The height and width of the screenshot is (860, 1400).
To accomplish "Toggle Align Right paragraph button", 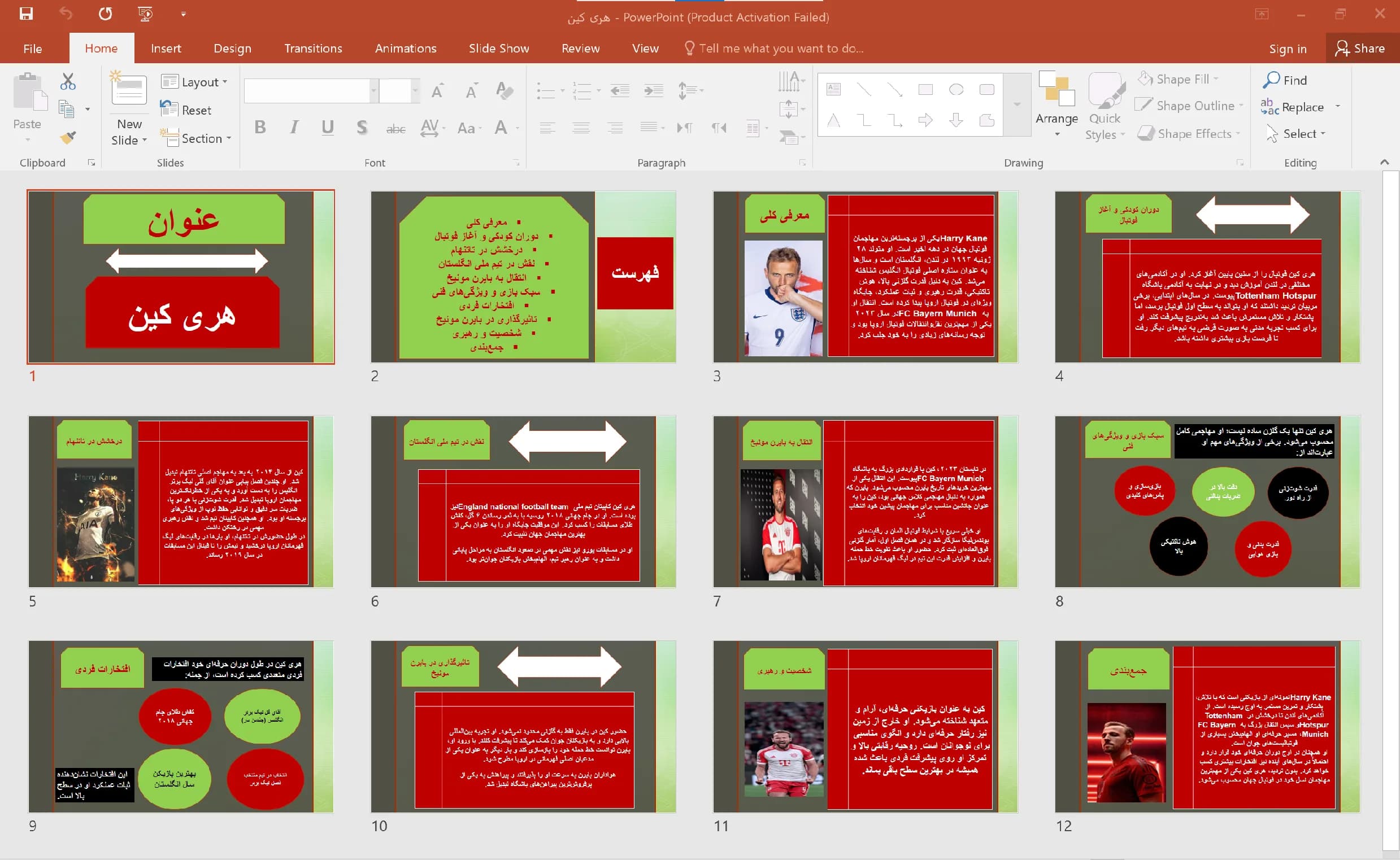I will (615, 128).
